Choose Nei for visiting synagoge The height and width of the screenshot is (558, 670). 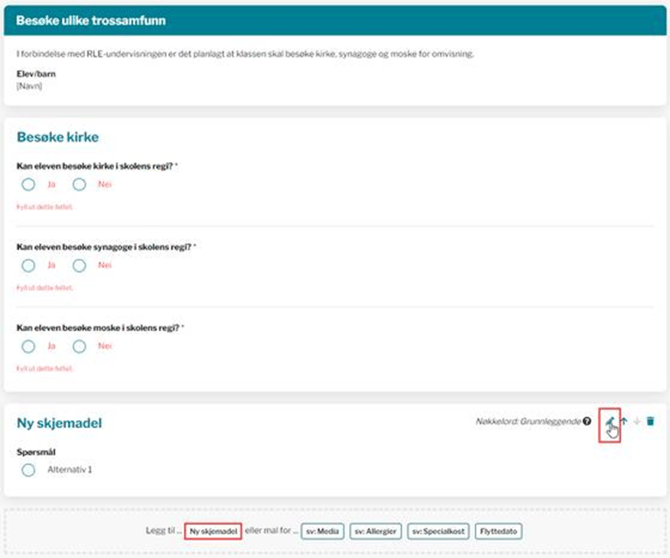(80, 265)
